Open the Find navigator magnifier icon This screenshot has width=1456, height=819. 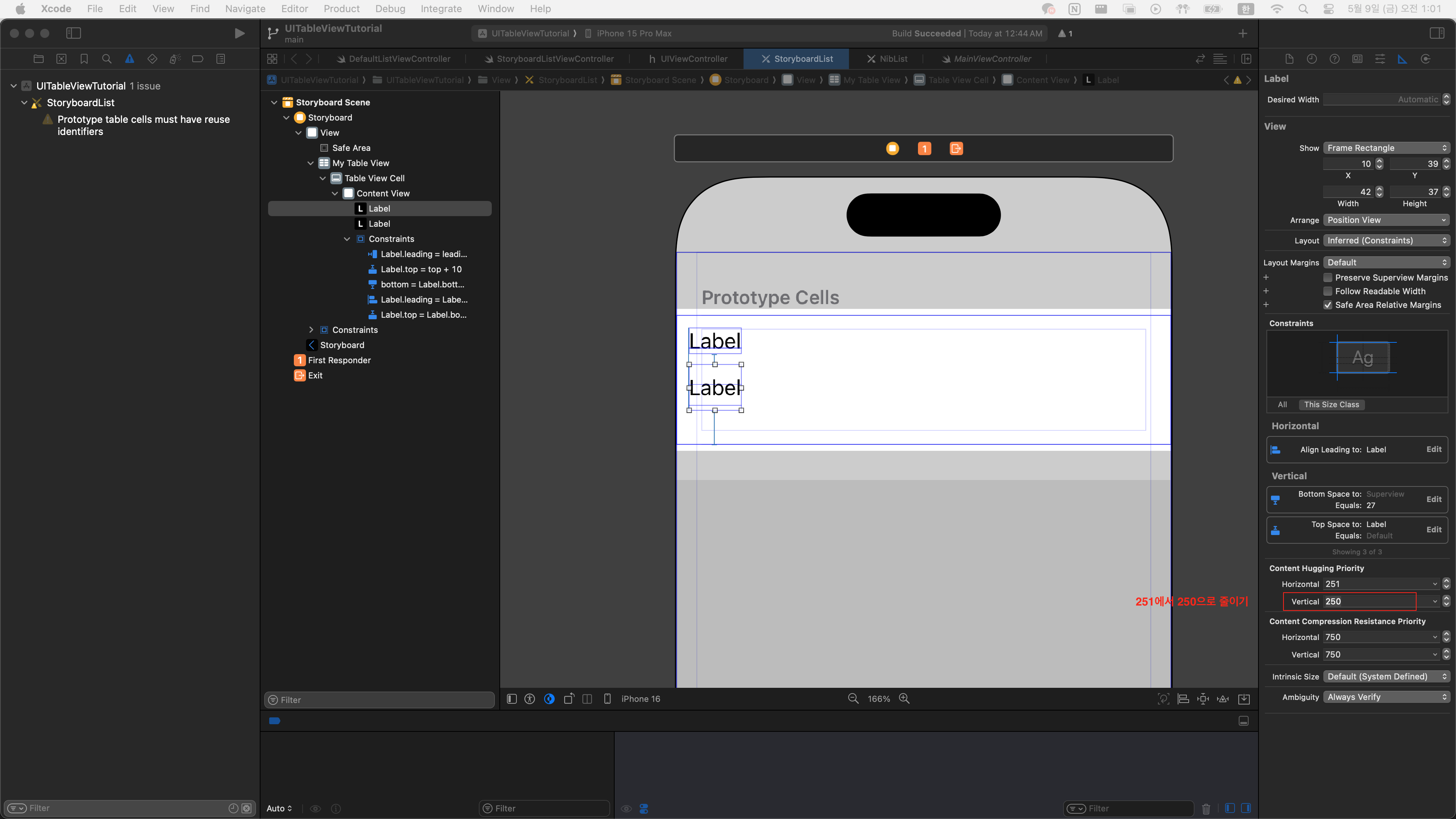[106, 59]
